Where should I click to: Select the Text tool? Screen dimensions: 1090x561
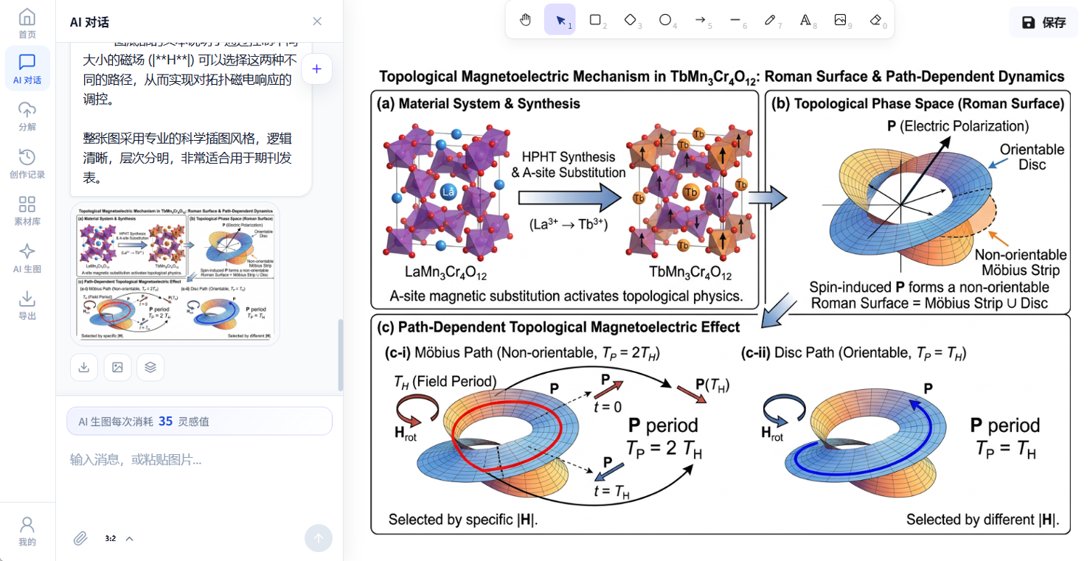point(806,20)
